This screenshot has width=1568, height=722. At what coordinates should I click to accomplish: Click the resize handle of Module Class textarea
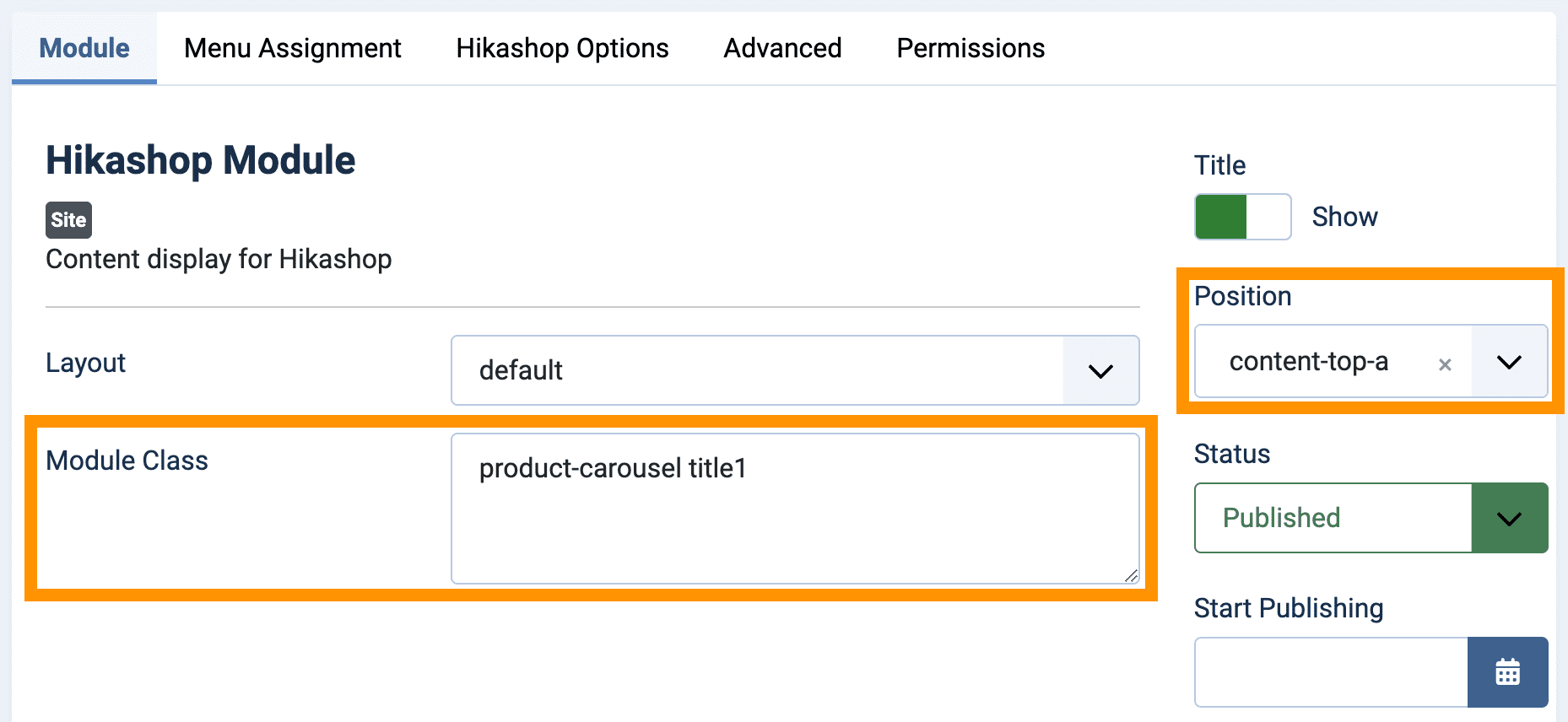1131,576
